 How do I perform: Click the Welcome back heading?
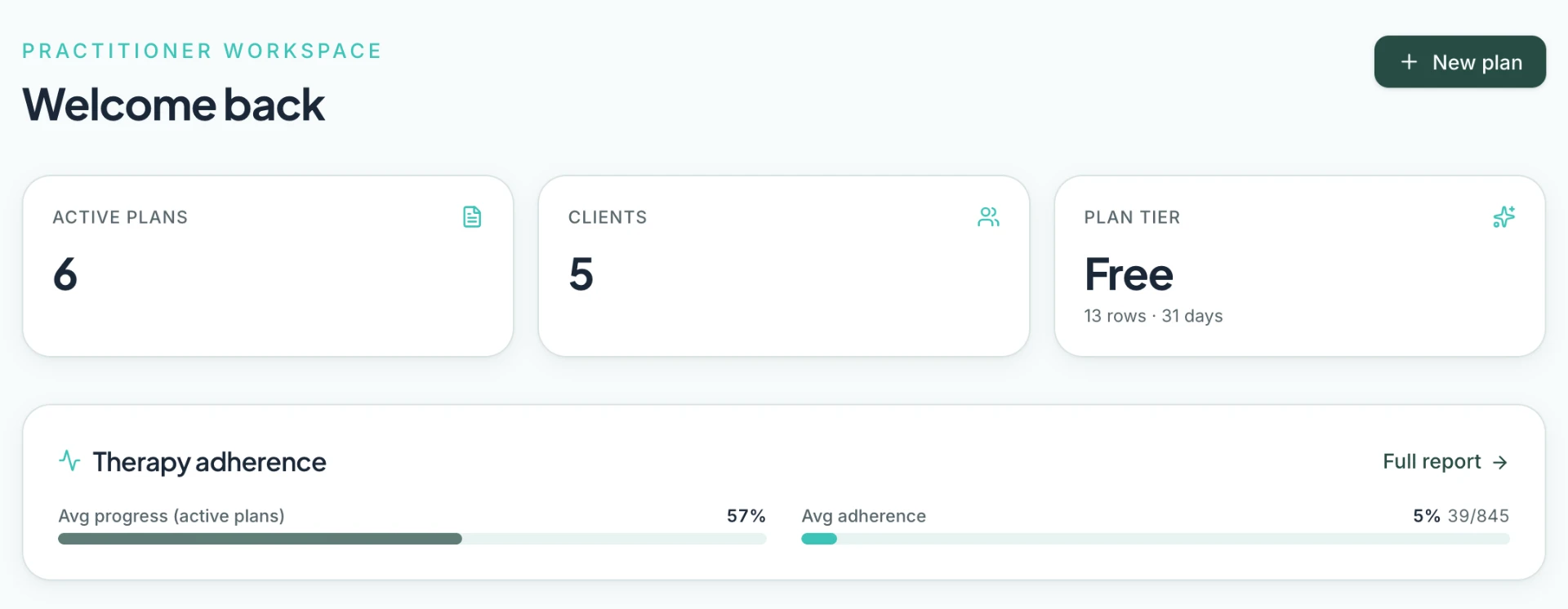tap(173, 104)
